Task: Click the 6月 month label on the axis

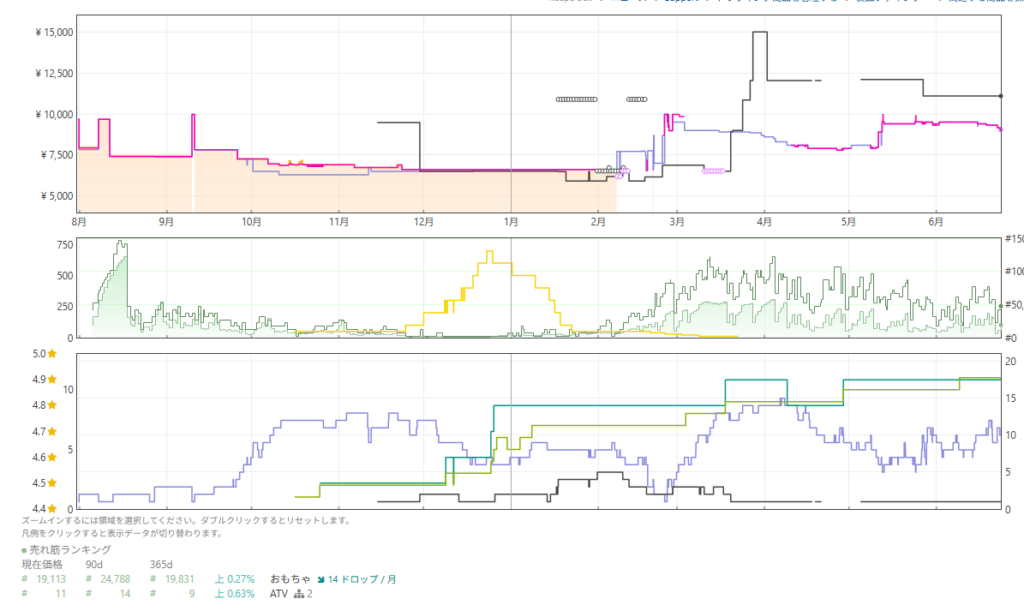Action: [x=936, y=222]
